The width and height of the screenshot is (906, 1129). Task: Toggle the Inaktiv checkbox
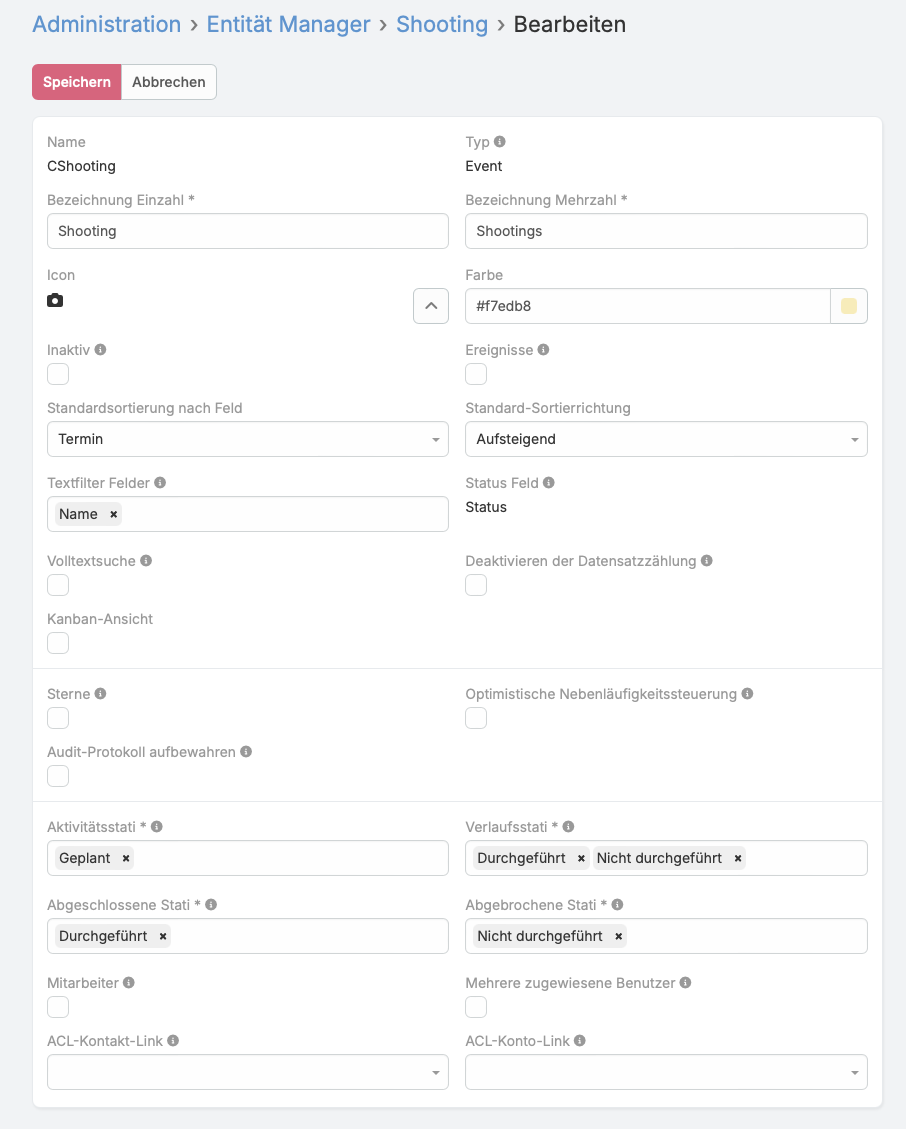point(58,374)
